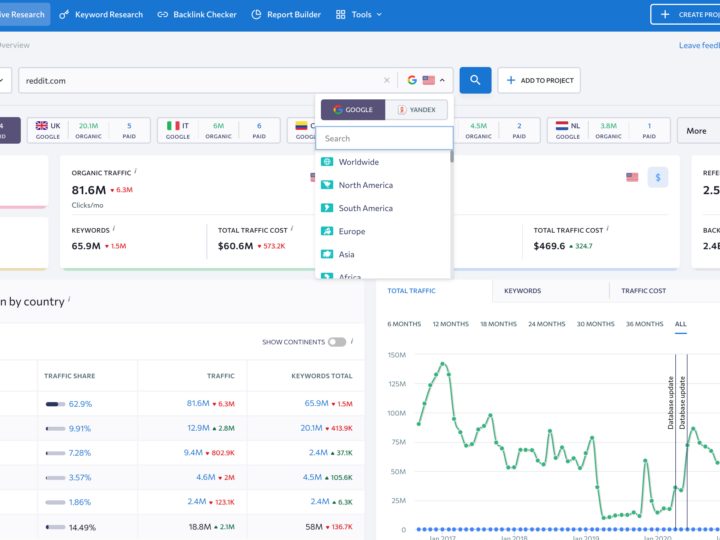Select the NL Google country card
The image size is (720, 540).
608,130
